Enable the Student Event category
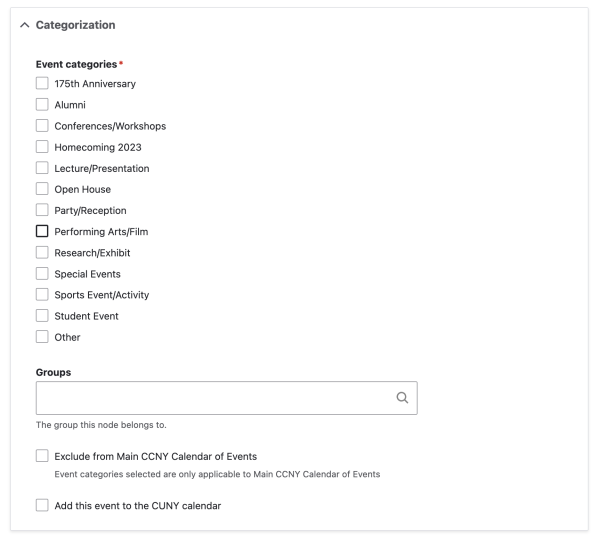Viewport: 600px width, 537px height. point(42,316)
